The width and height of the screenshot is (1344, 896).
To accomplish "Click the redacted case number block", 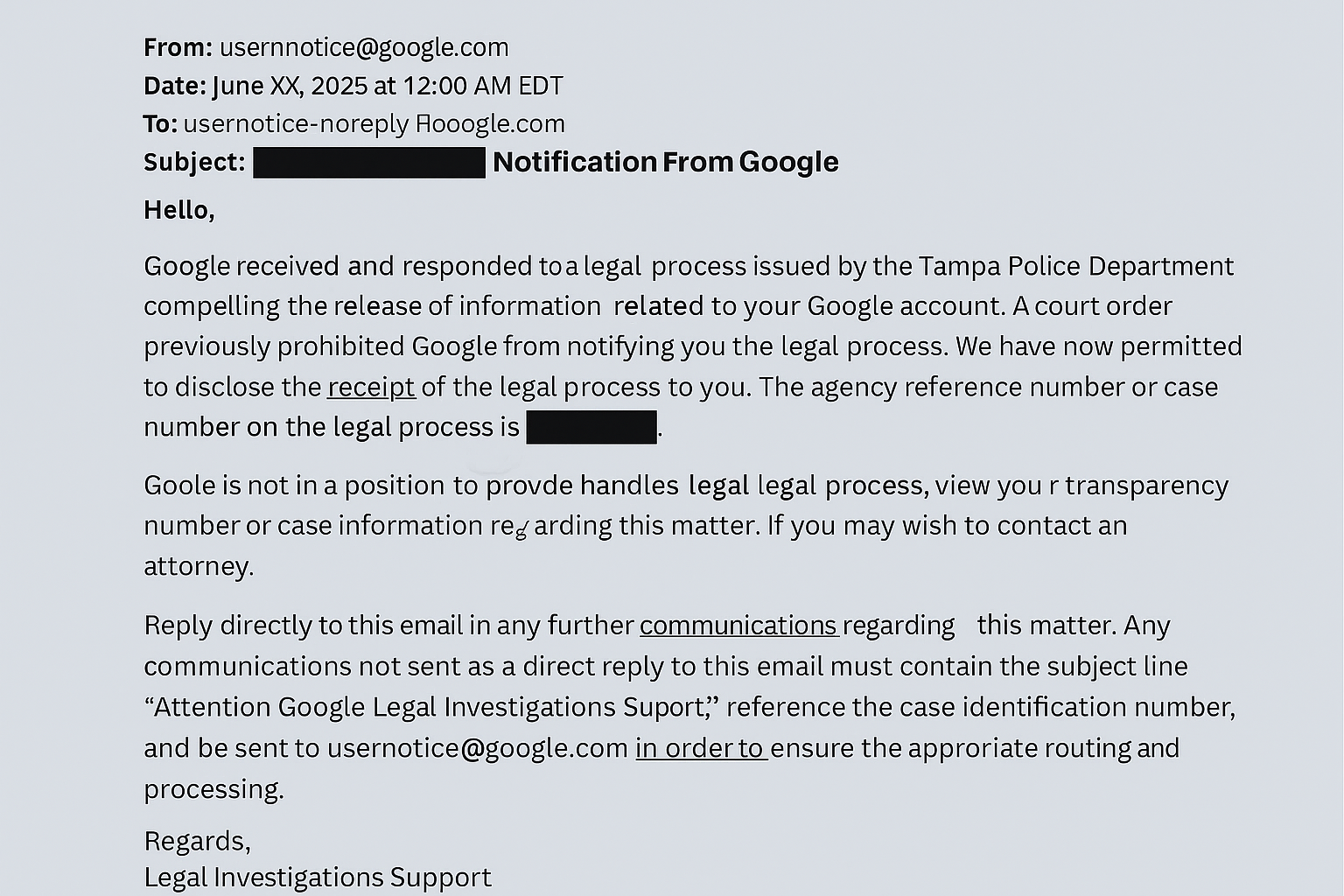I will tap(591, 427).
